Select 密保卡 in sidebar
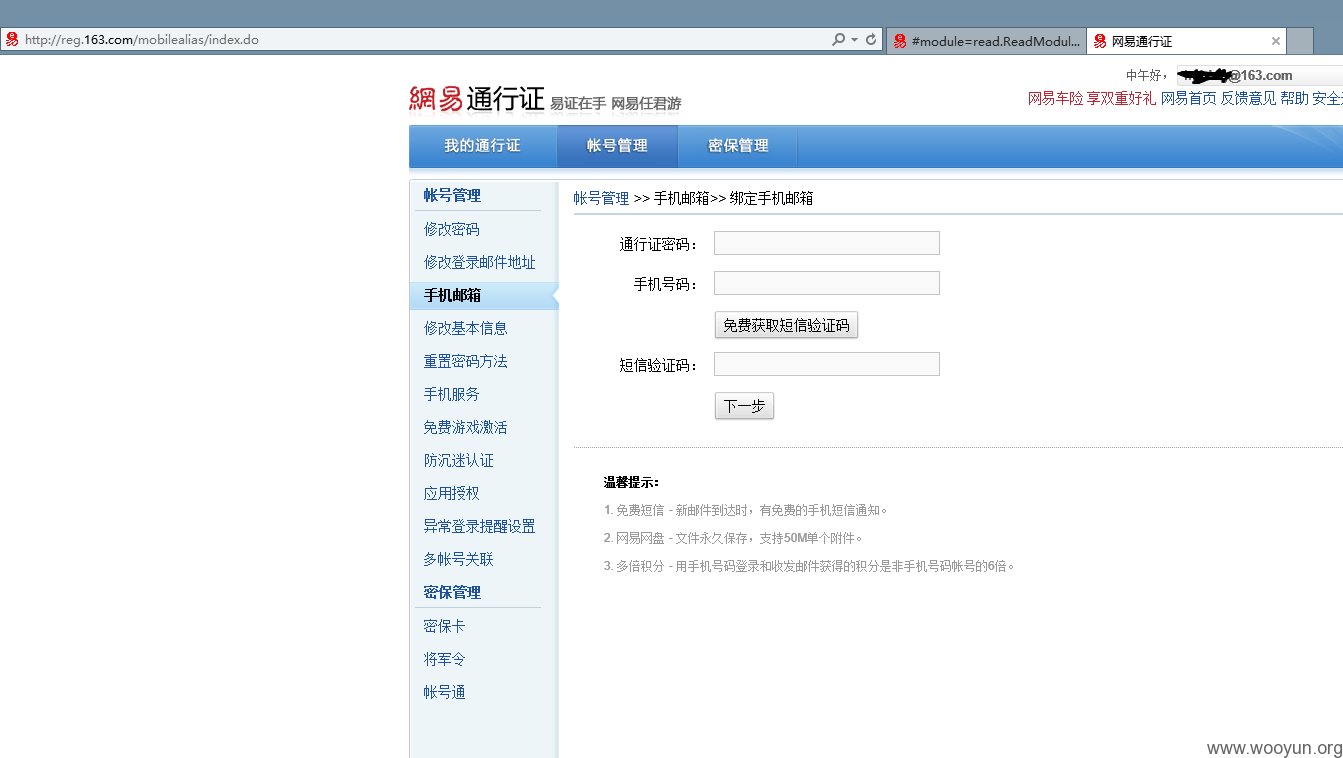The image size is (1343, 758). coord(444,626)
